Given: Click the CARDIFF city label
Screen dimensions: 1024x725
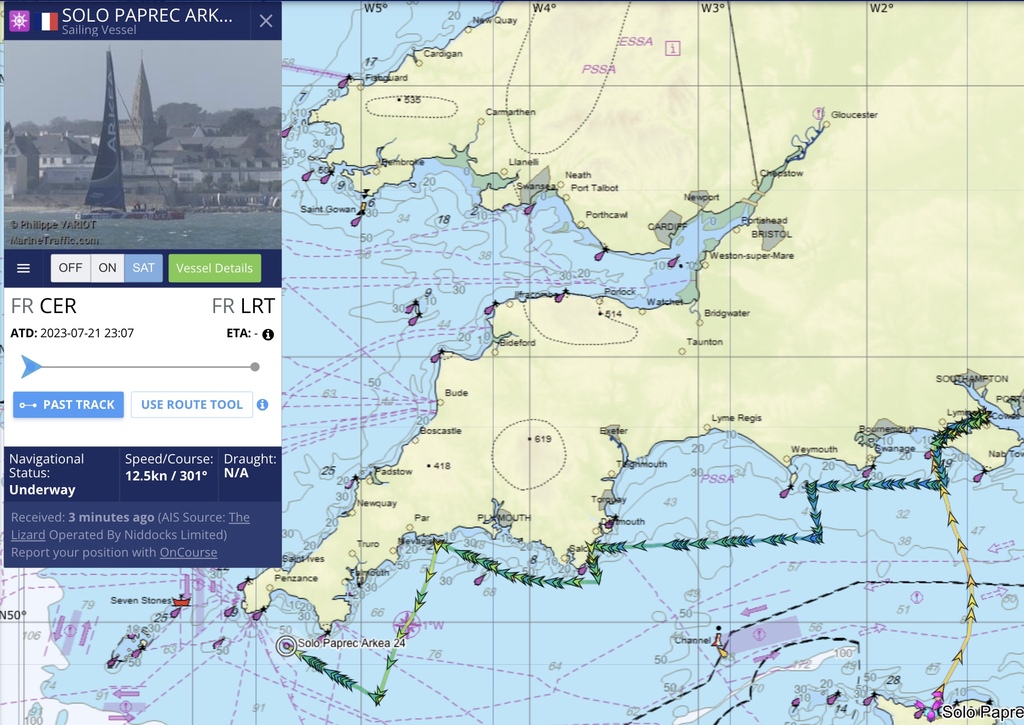Looking at the screenshot, I should point(667,226).
